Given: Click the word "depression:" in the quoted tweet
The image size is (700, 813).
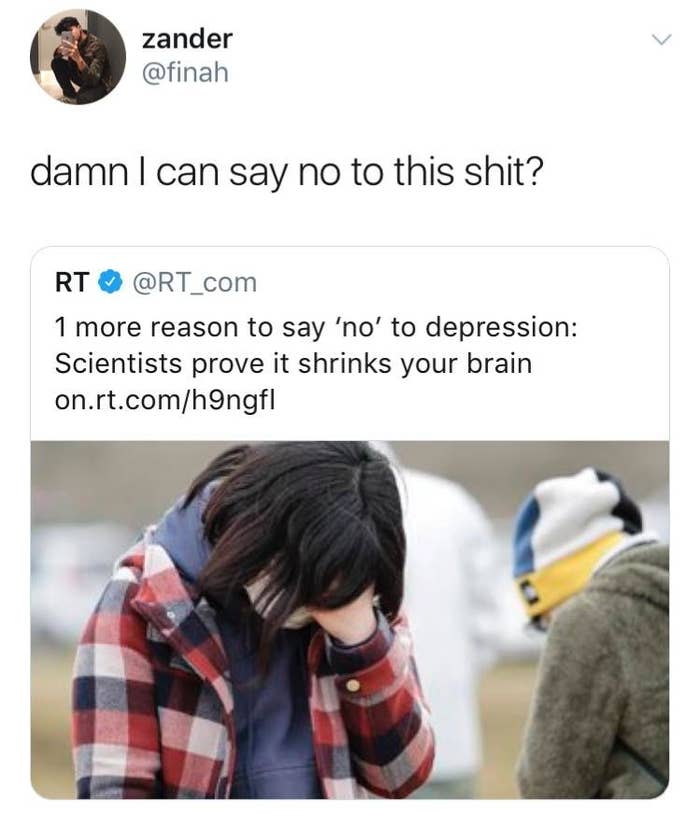Looking at the screenshot, I should click(x=501, y=329).
